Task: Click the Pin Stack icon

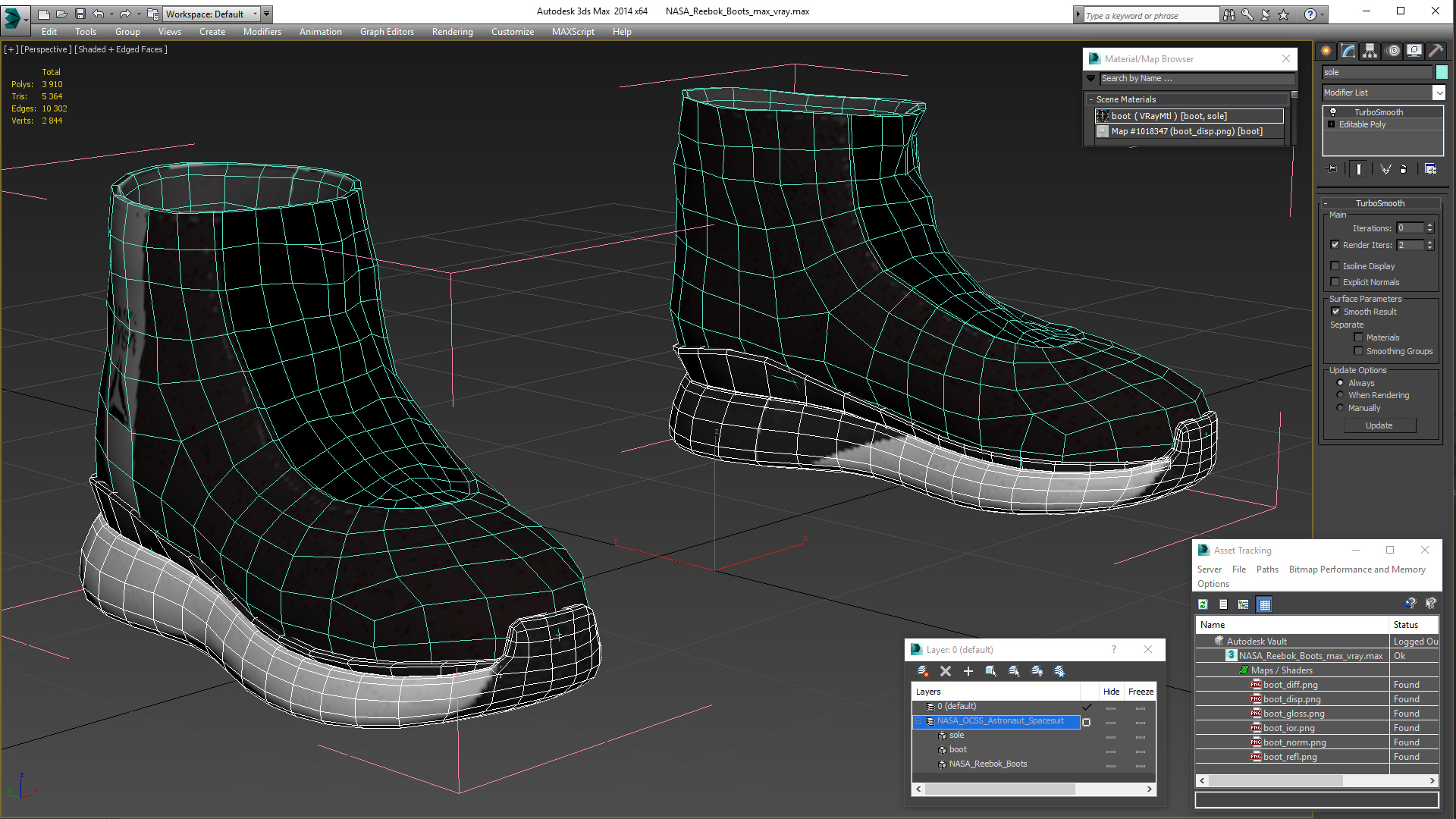Action: pos(1332,169)
